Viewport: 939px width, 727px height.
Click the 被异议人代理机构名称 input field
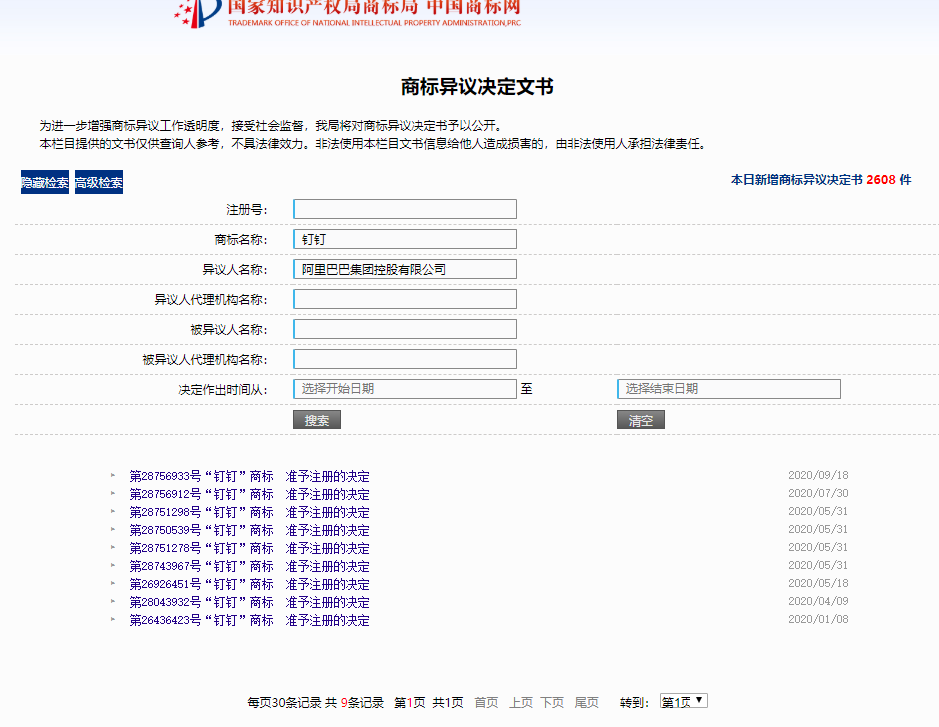(x=404, y=359)
